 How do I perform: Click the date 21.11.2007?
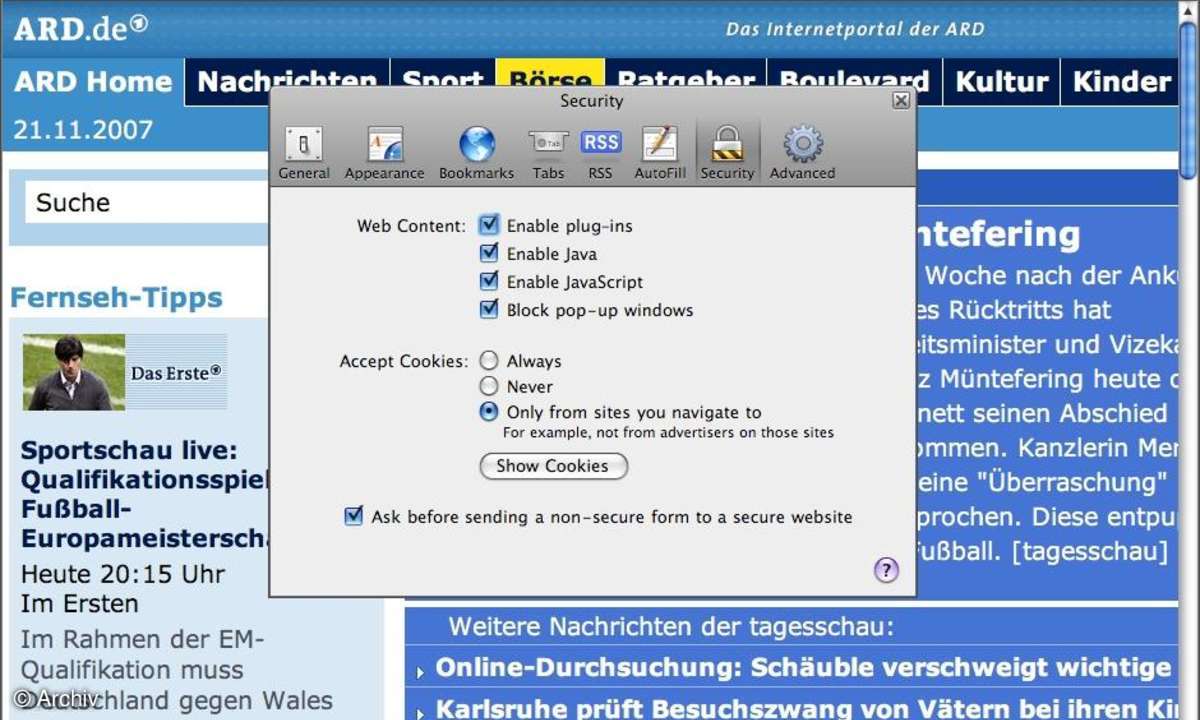(x=83, y=130)
